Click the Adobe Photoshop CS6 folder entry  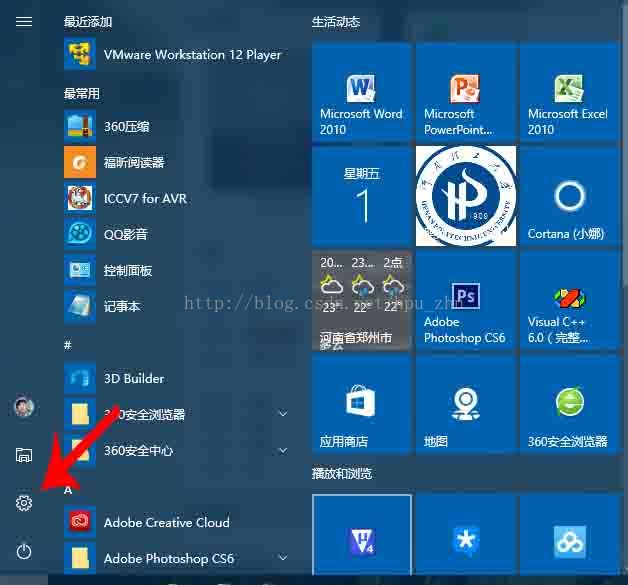coord(176,558)
